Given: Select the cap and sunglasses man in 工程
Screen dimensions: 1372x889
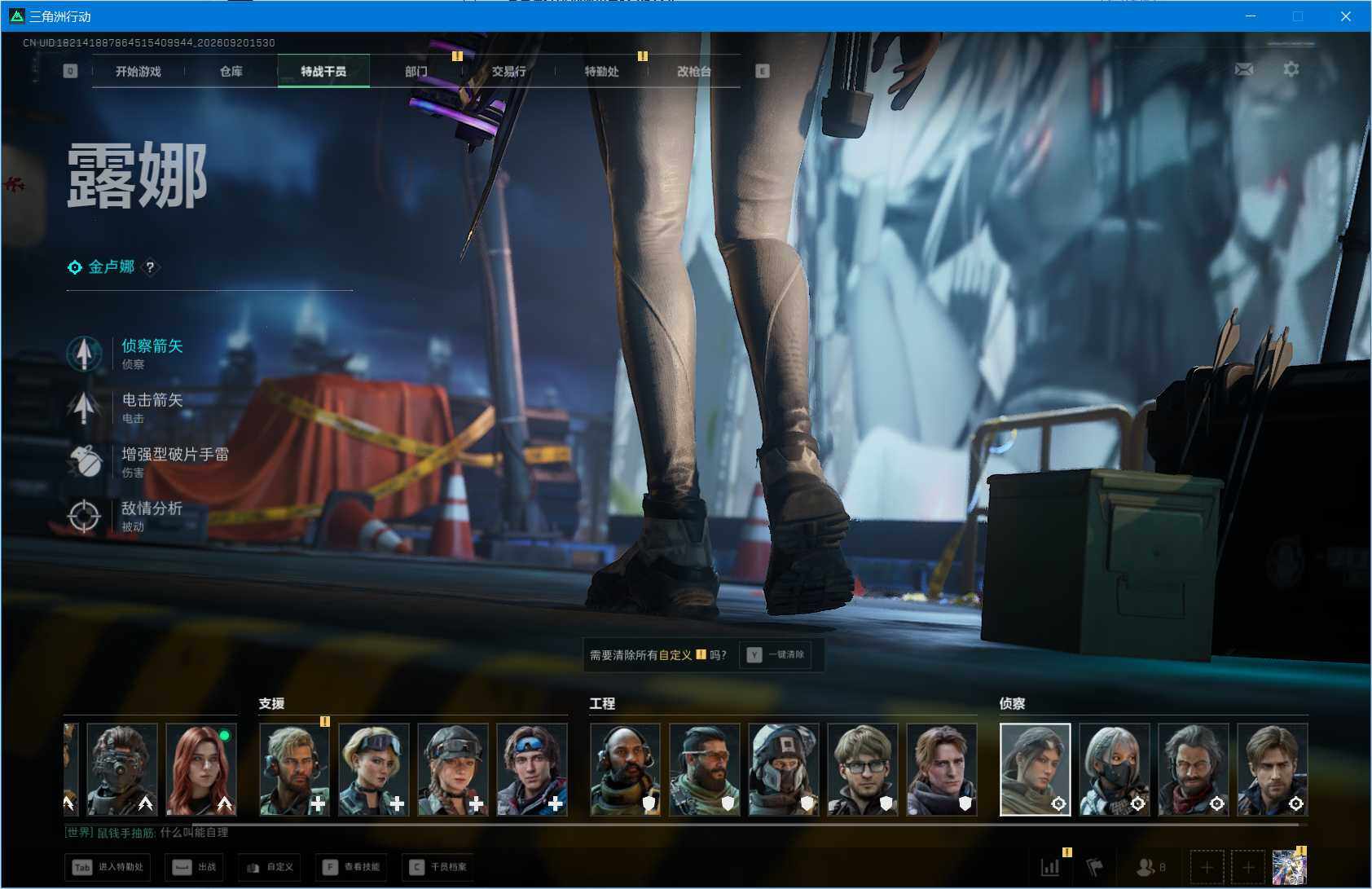Looking at the screenshot, I should coord(705,770).
